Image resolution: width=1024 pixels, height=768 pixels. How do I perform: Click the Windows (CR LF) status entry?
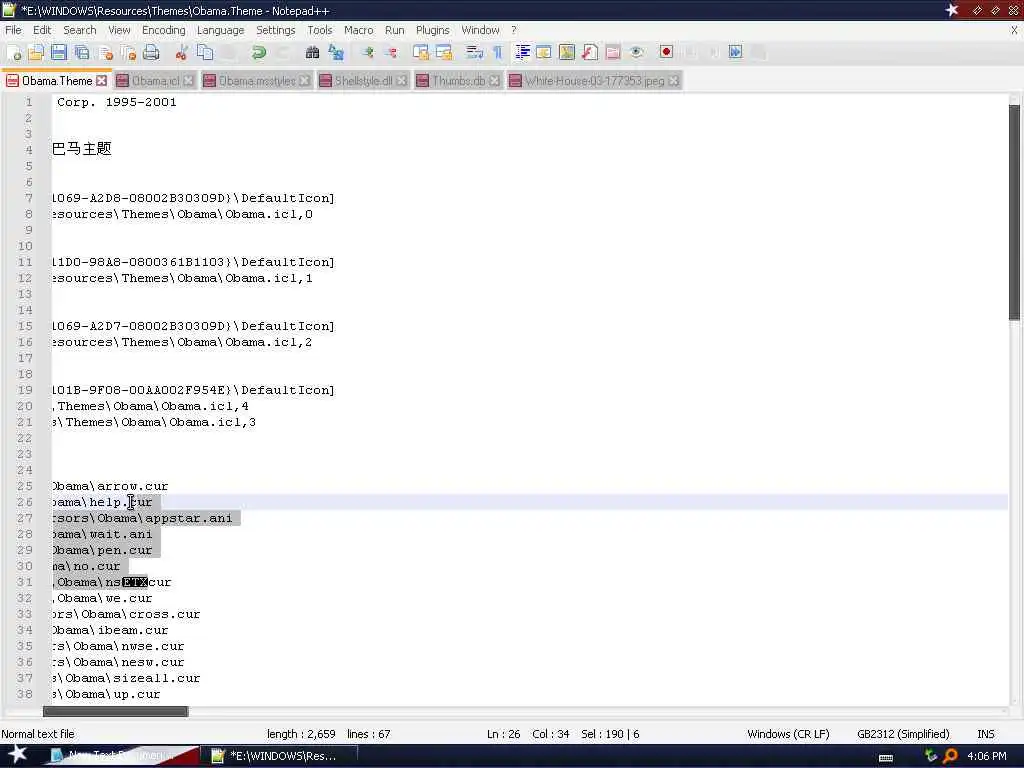[788, 734]
